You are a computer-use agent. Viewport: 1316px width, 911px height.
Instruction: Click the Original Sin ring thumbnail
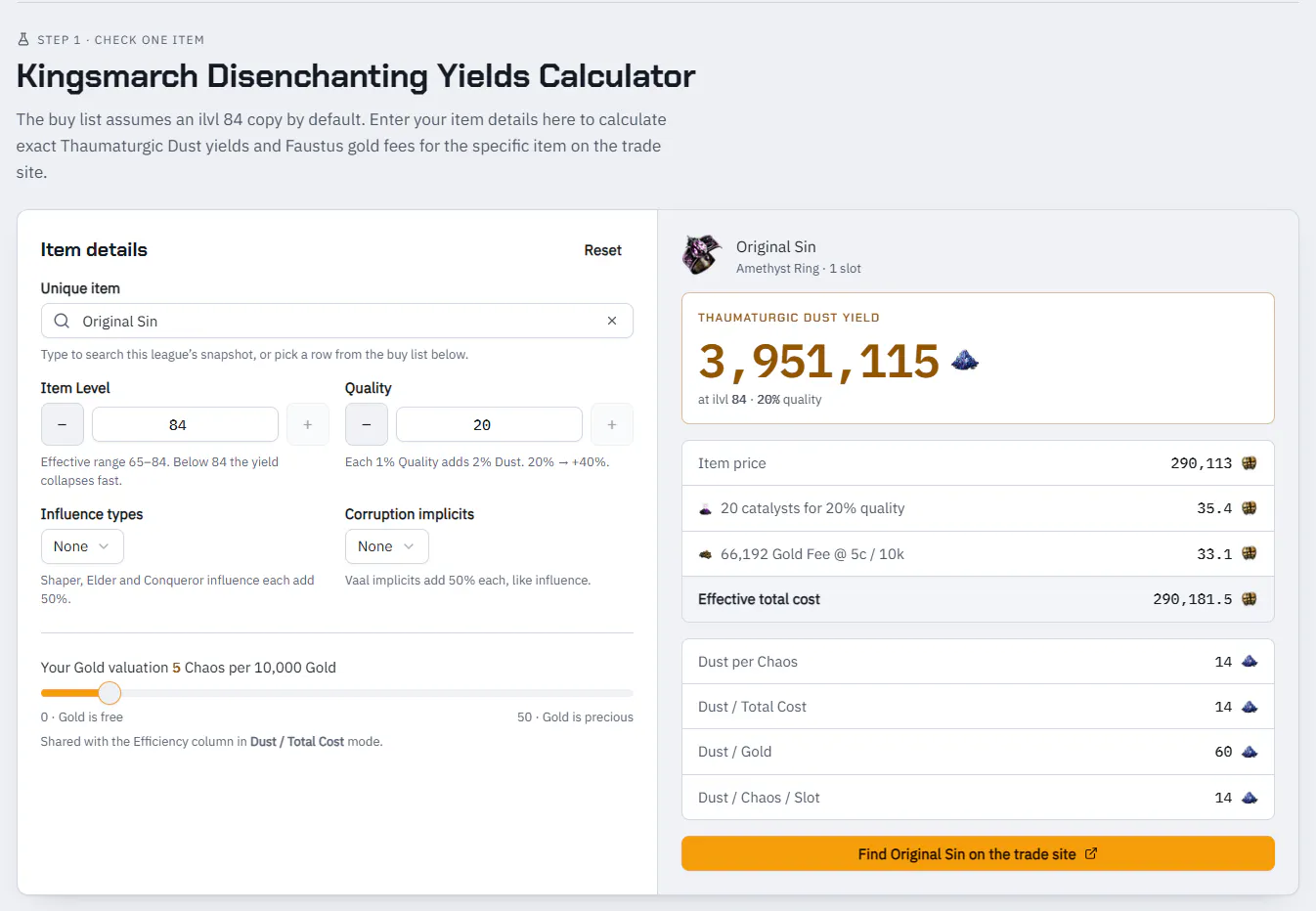point(702,256)
